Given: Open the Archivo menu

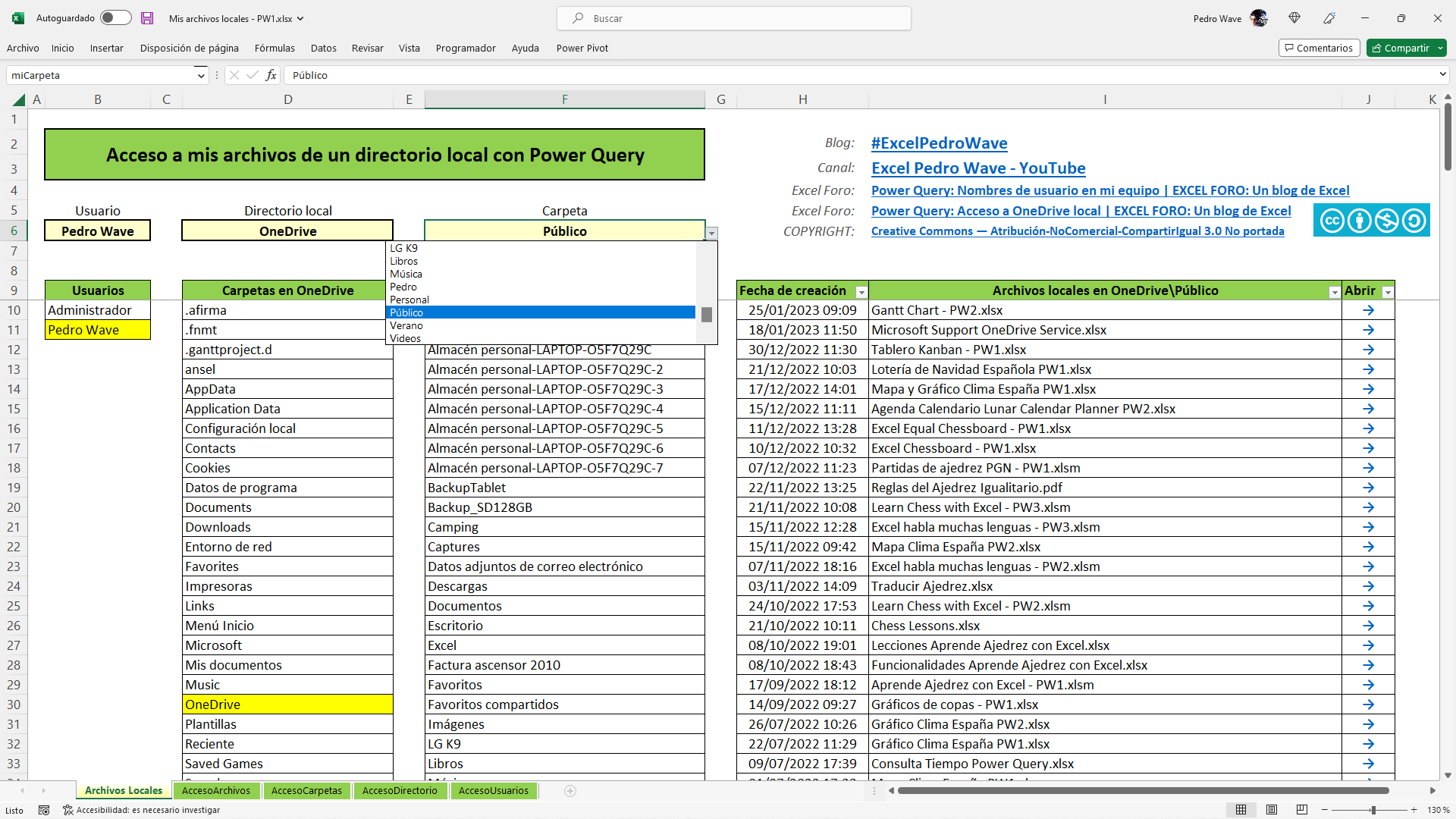Looking at the screenshot, I should [23, 48].
